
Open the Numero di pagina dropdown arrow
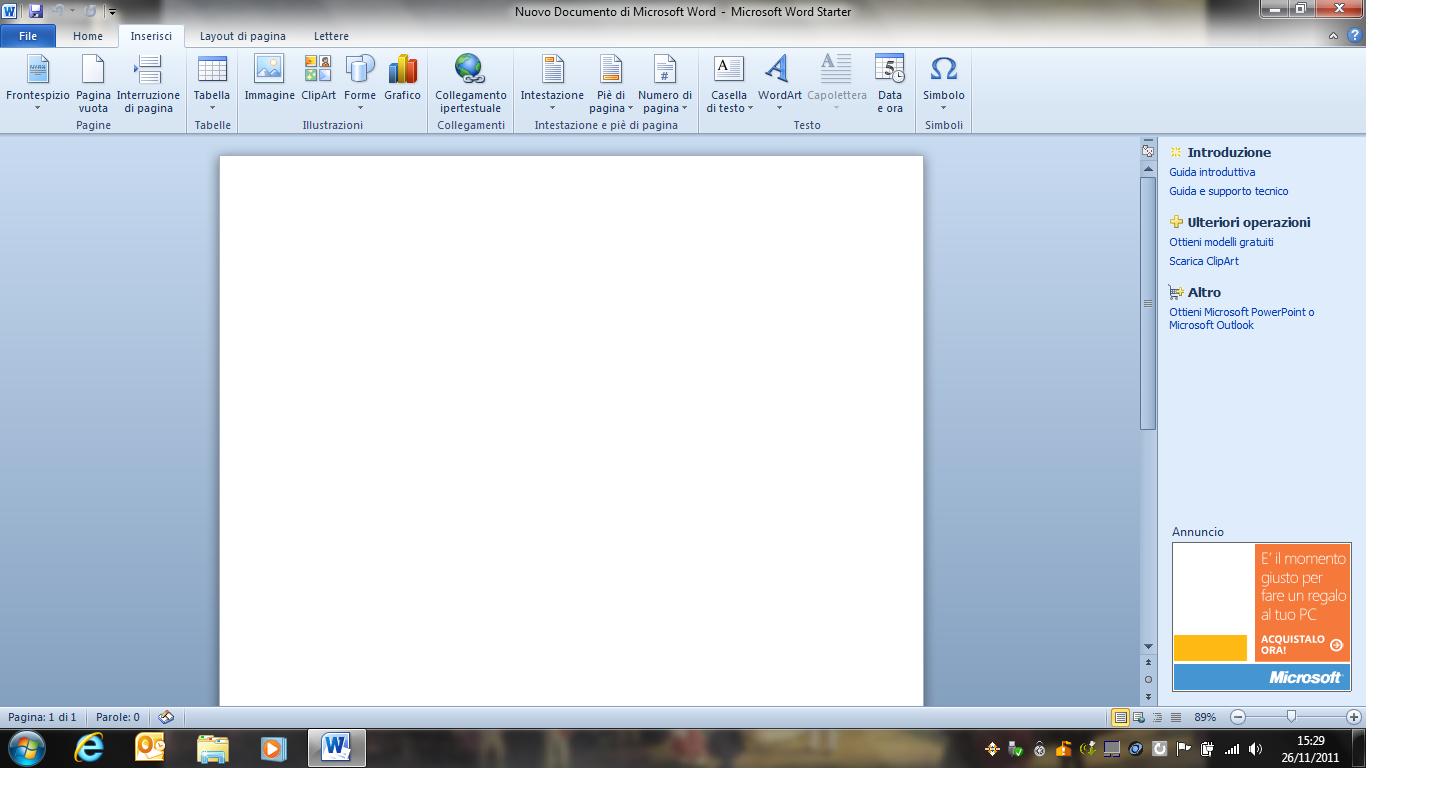[685, 108]
